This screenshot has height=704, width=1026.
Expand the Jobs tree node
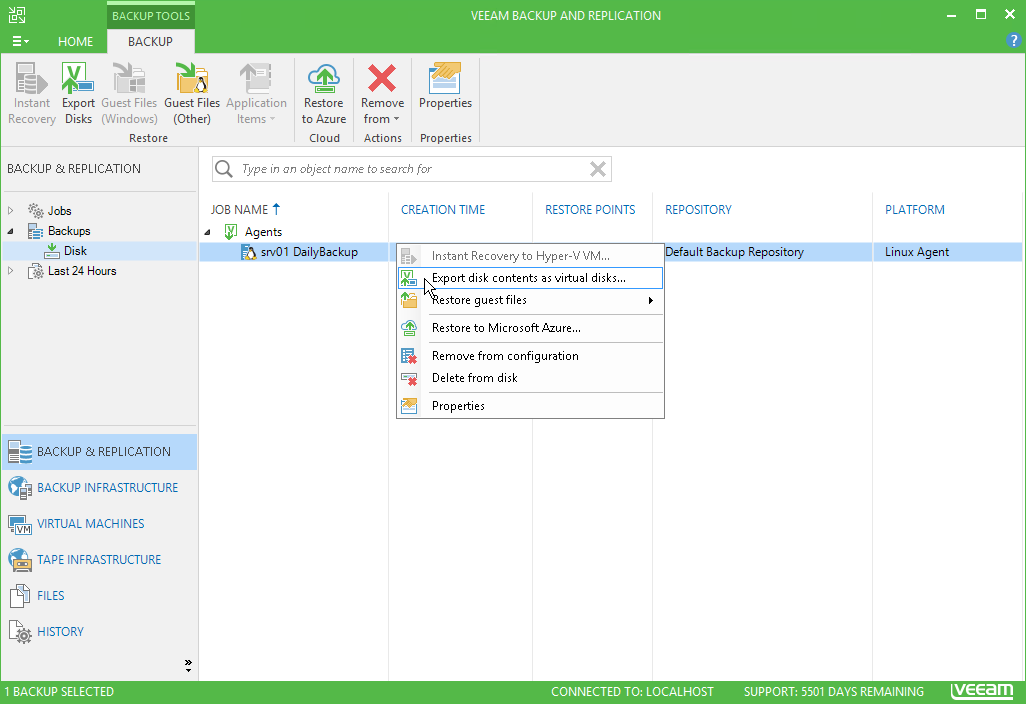click(x=10, y=211)
